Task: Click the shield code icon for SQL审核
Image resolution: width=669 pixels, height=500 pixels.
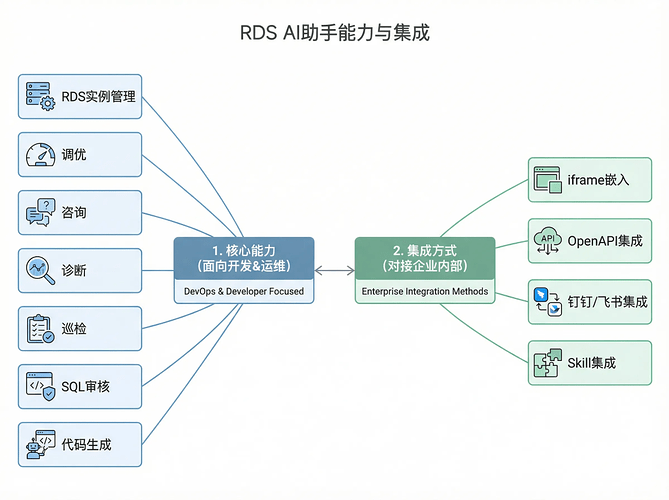Action: pos(40,386)
